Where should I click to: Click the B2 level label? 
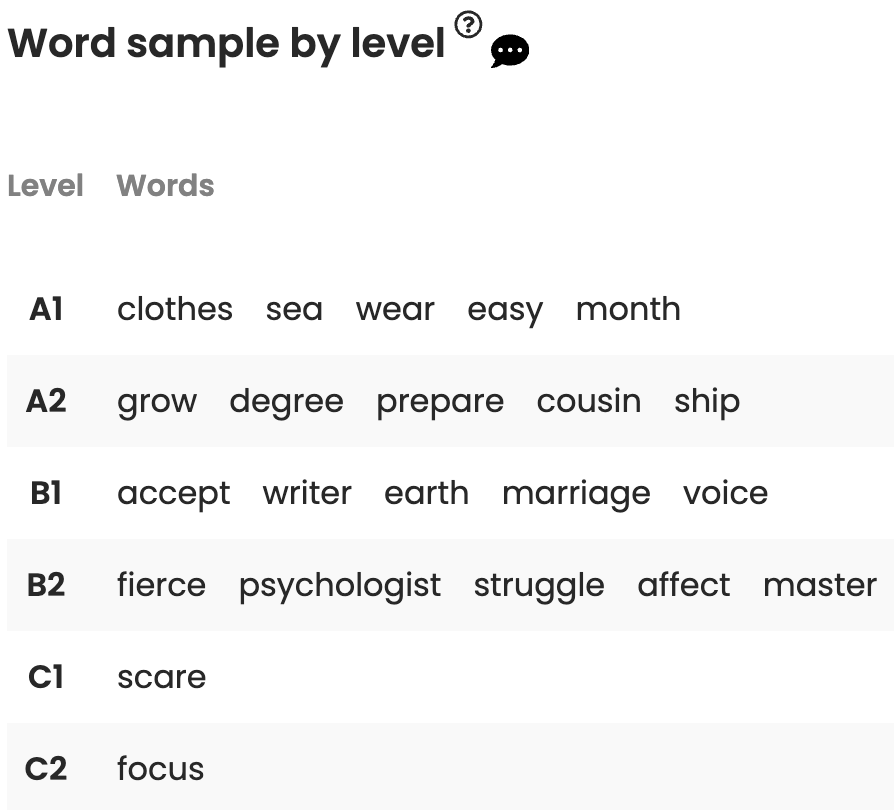[46, 585]
